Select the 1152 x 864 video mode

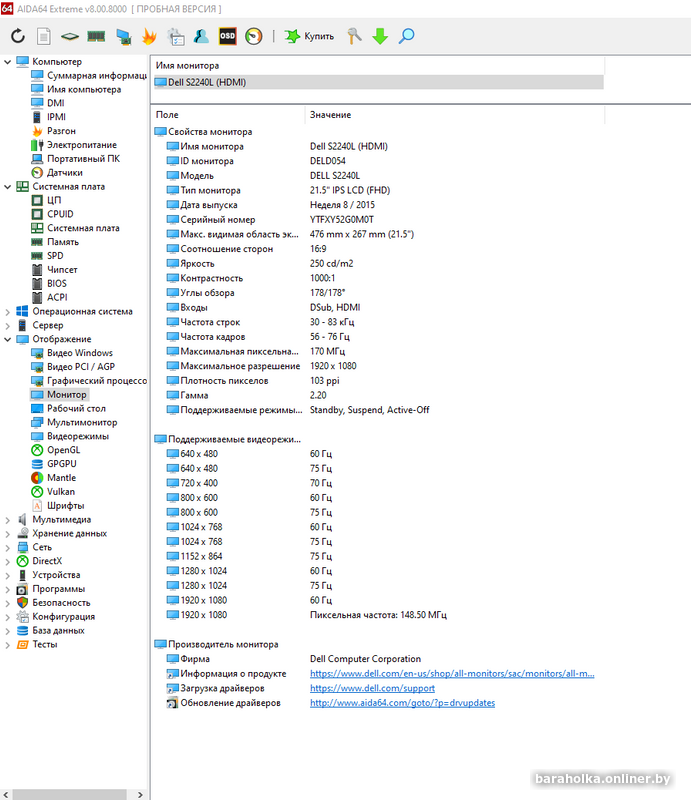[x=379, y=557]
